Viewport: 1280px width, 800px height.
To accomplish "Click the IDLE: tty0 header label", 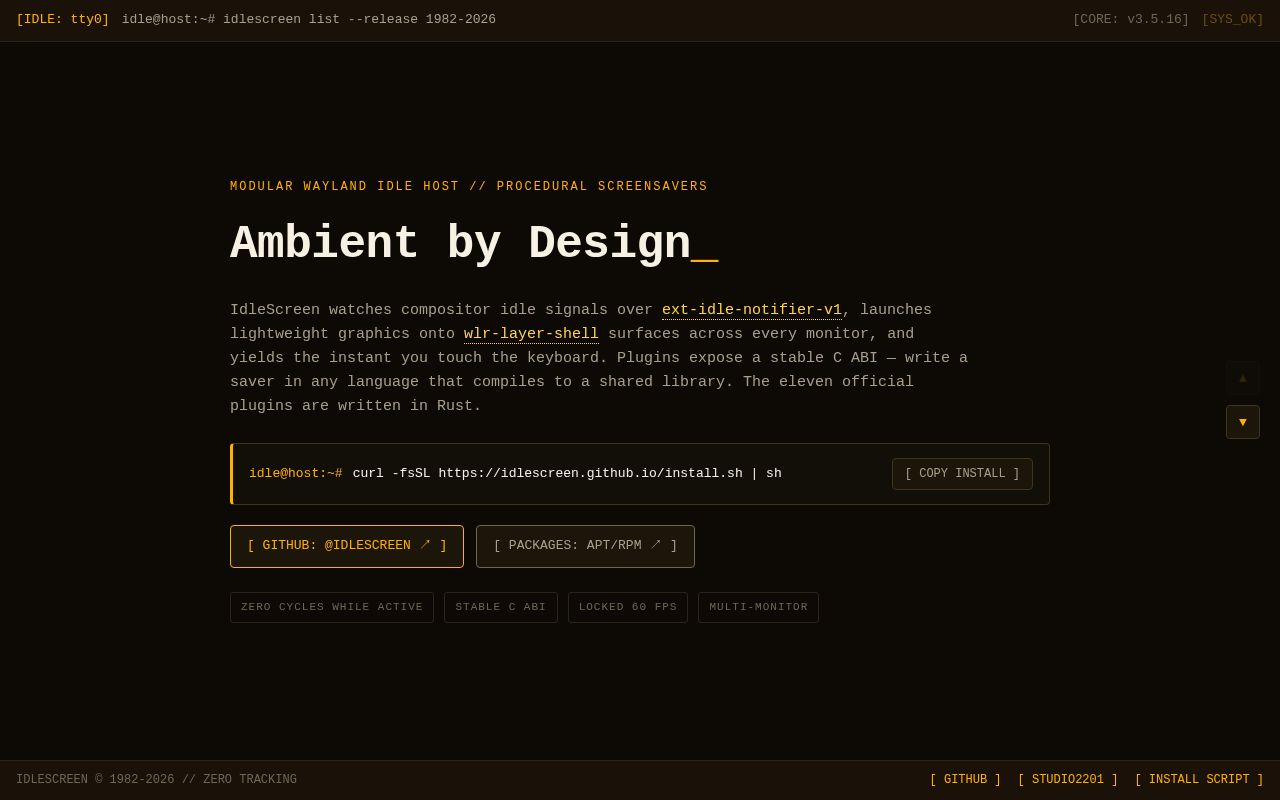I will coord(63,20).
